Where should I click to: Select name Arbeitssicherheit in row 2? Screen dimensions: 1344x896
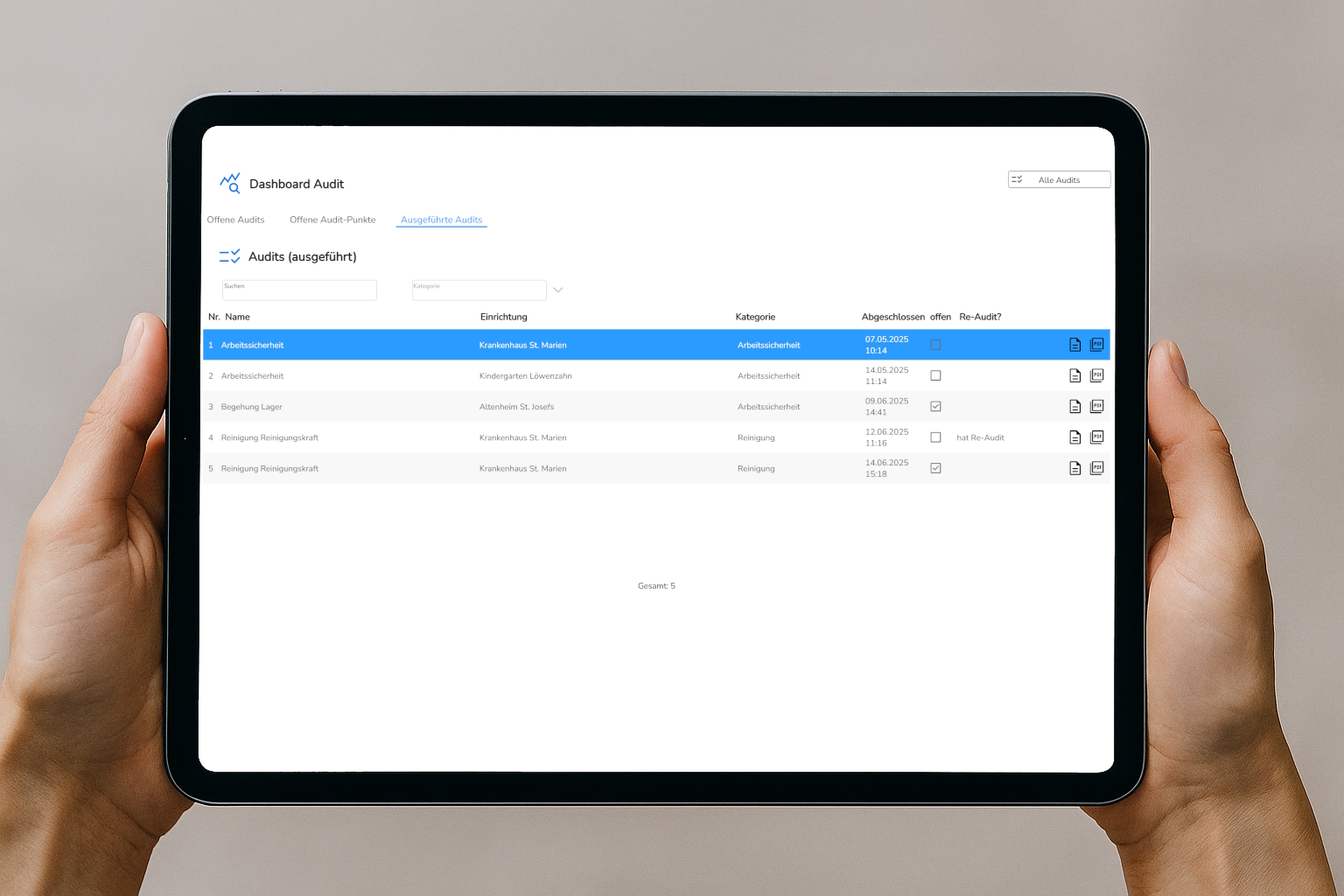pyautogui.click(x=252, y=375)
